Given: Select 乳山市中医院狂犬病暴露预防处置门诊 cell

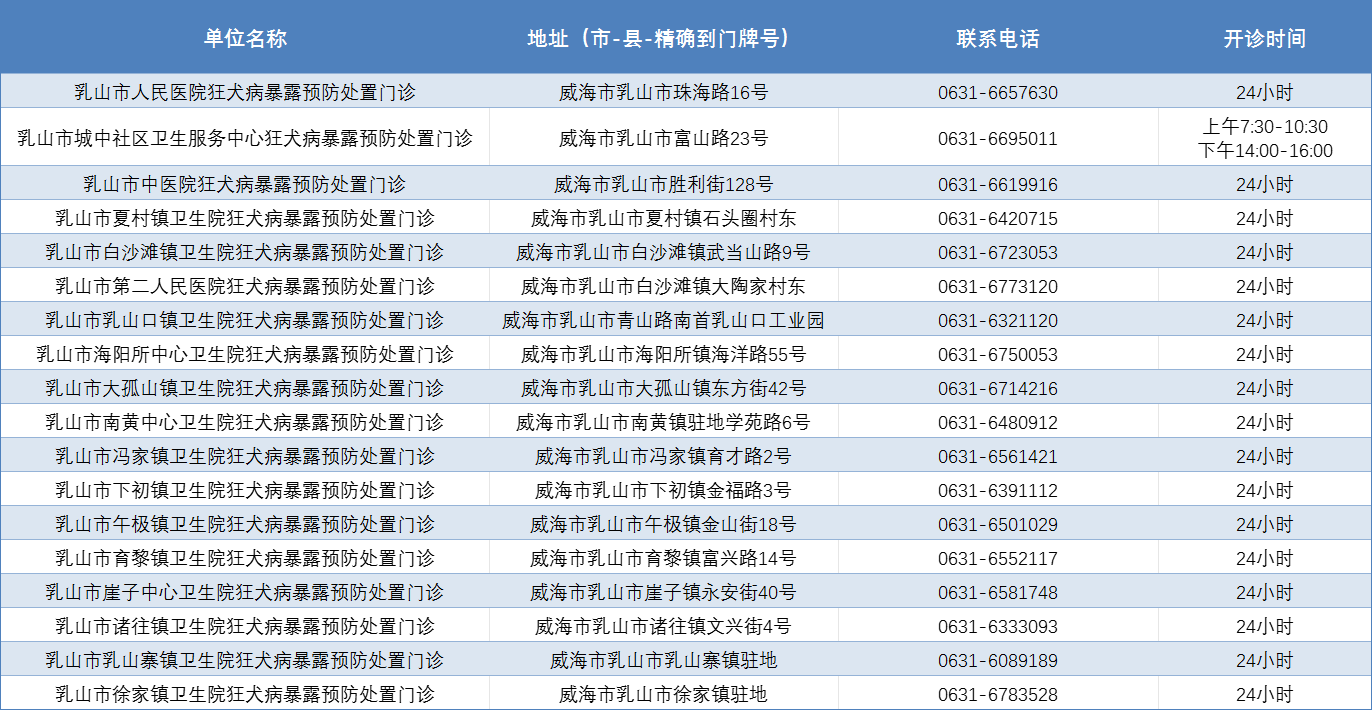Looking at the screenshot, I should point(245,184).
